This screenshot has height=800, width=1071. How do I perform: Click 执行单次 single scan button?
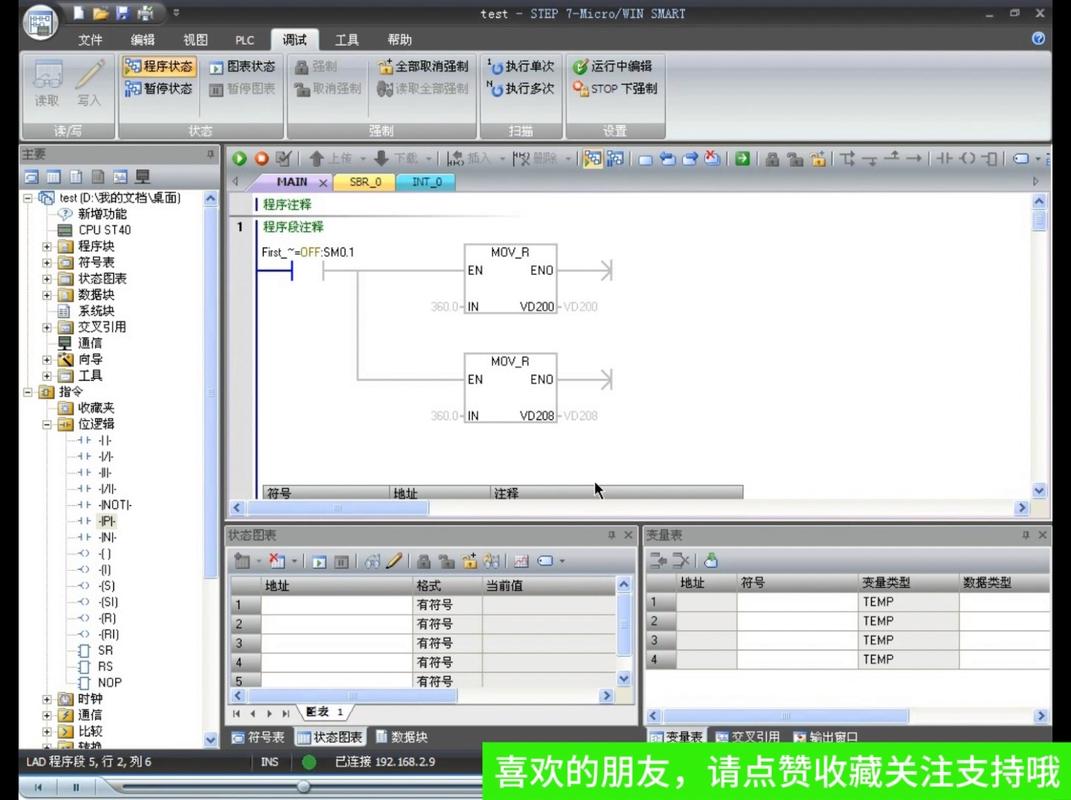pos(520,66)
